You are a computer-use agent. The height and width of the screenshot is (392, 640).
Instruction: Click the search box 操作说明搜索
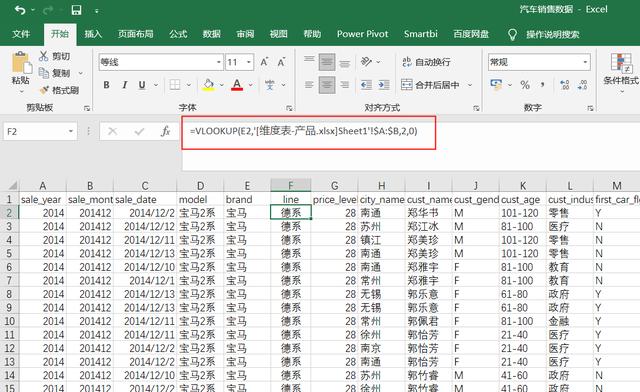pyautogui.click(x=553, y=34)
